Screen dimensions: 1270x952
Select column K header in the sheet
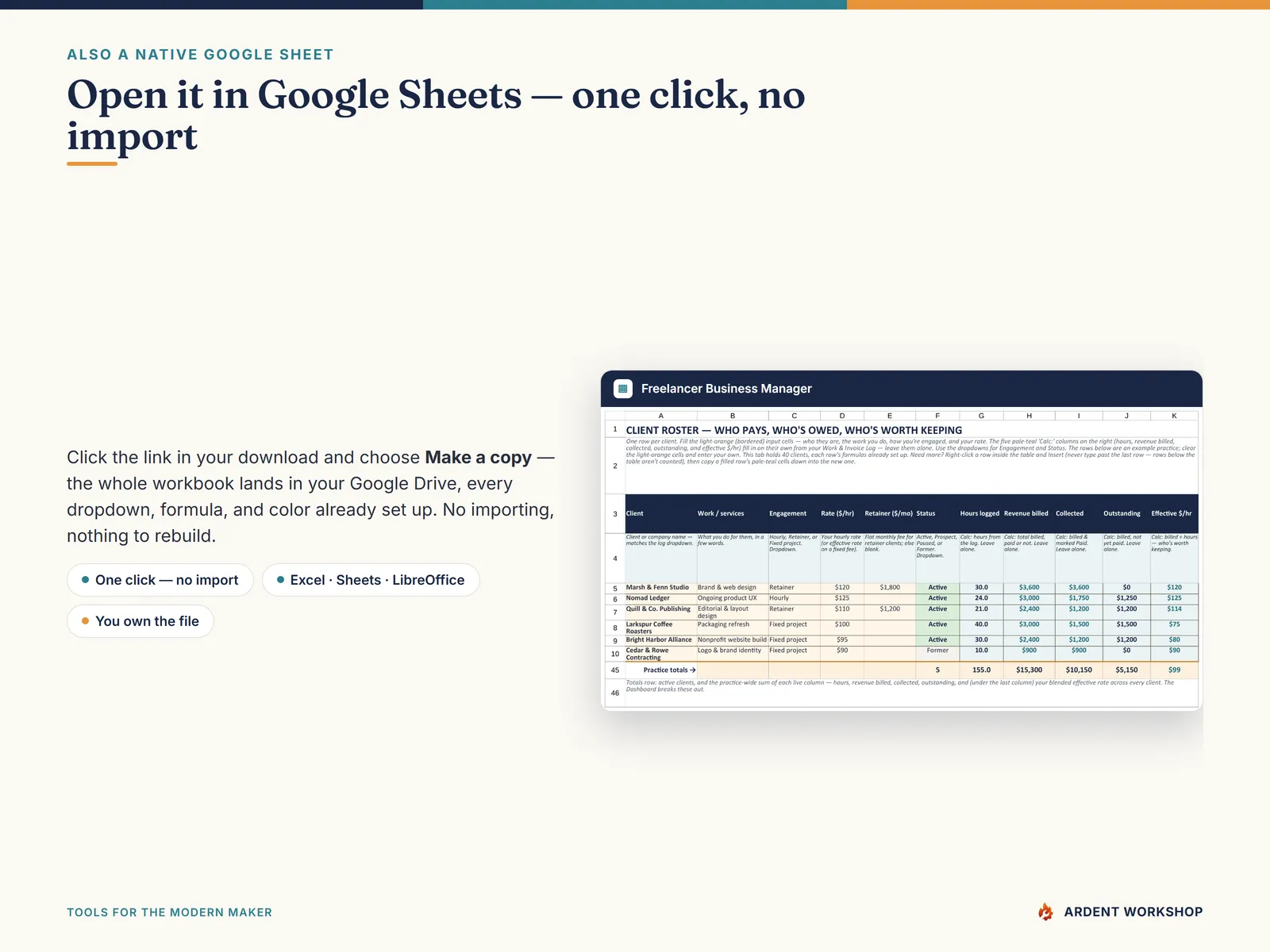coord(1175,416)
